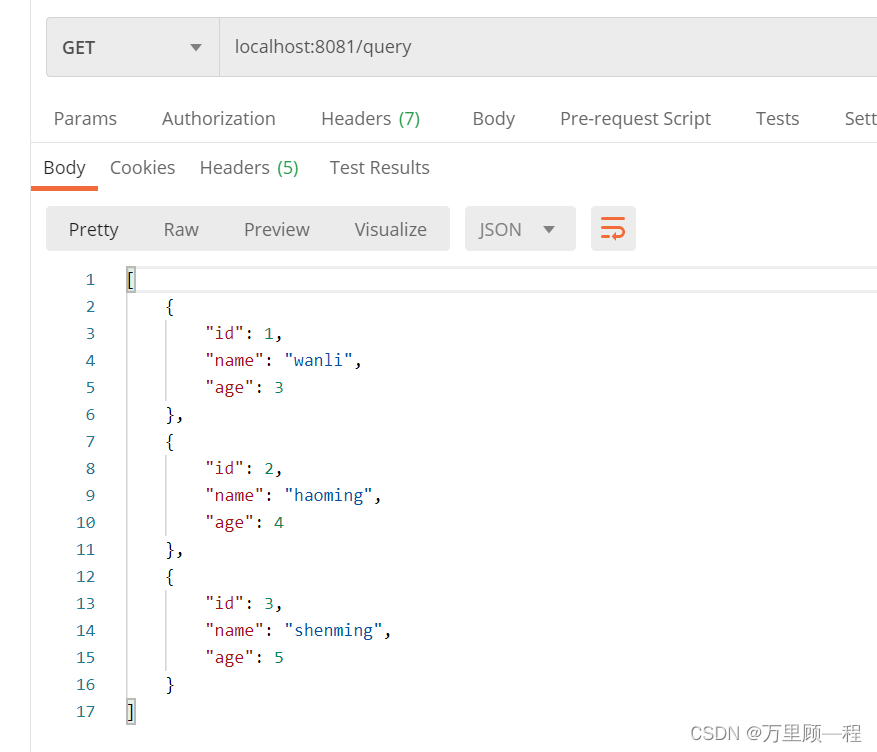Image resolution: width=877 pixels, height=752 pixels.
Task: View the response Headers (5) tab
Action: click(x=249, y=168)
